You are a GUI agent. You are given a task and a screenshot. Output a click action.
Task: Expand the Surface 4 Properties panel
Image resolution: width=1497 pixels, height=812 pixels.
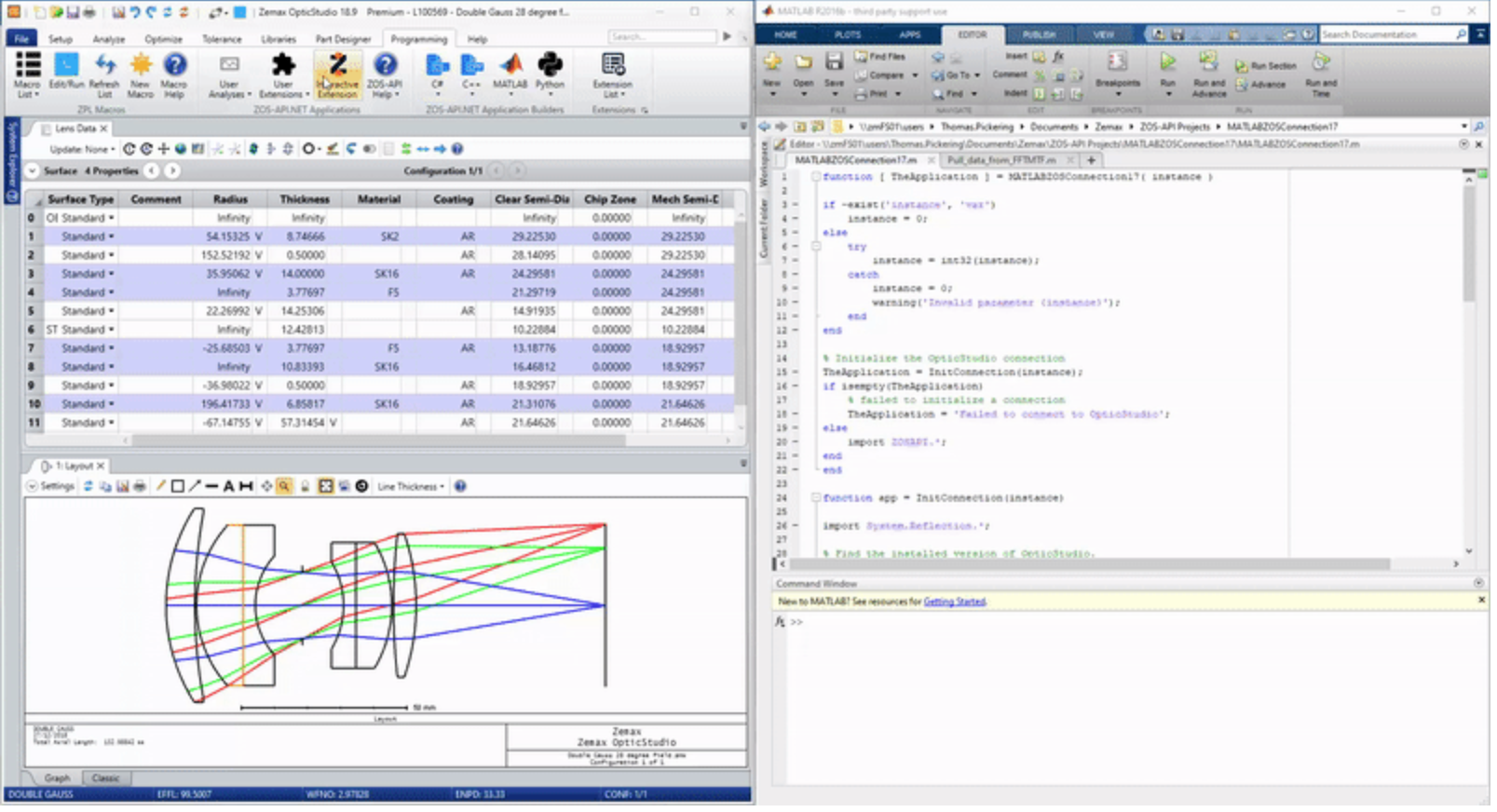point(33,171)
